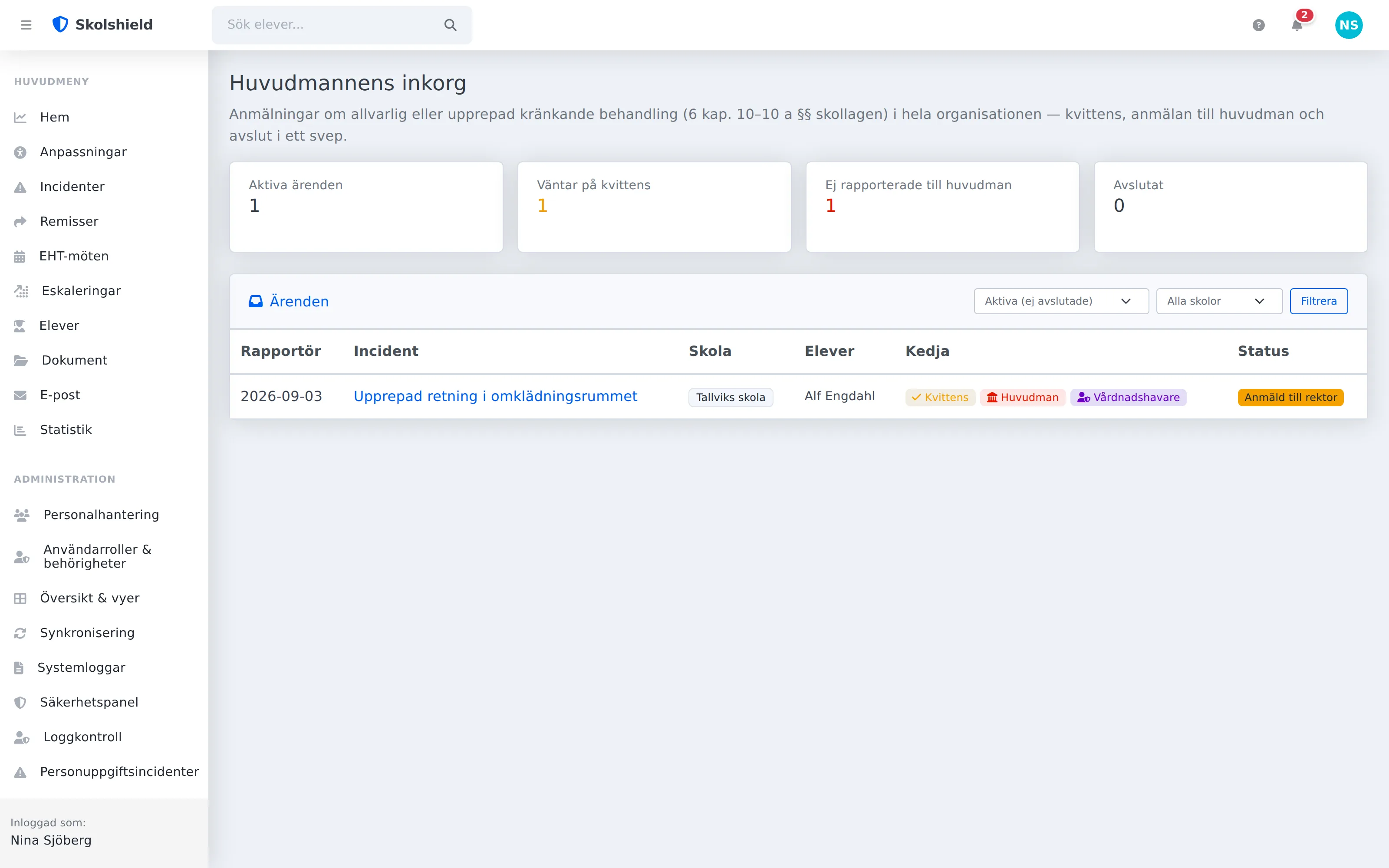Click the Filtrera button
The height and width of the screenshot is (868, 1389).
(x=1318, y=301)
